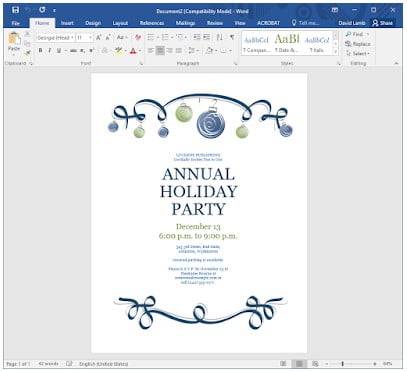
Task: Open the Find search tool
Action: click(x=357, y=34)
